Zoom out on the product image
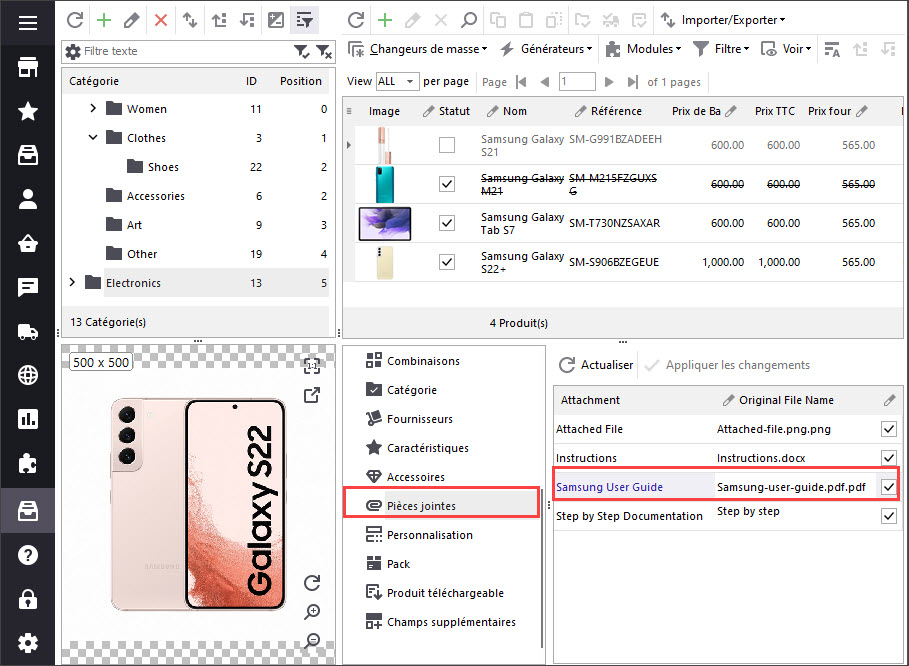This screenshot has width=909, height=666. 312,640
